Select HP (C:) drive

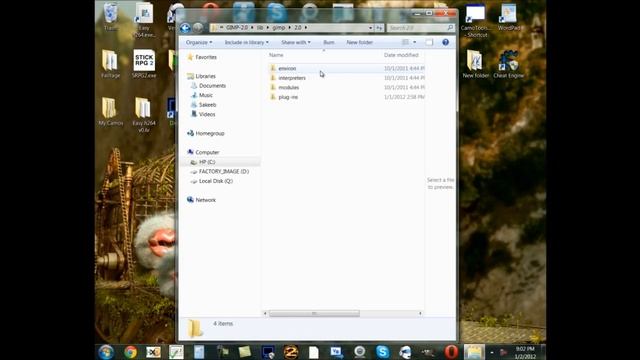[x=207, y=162]
